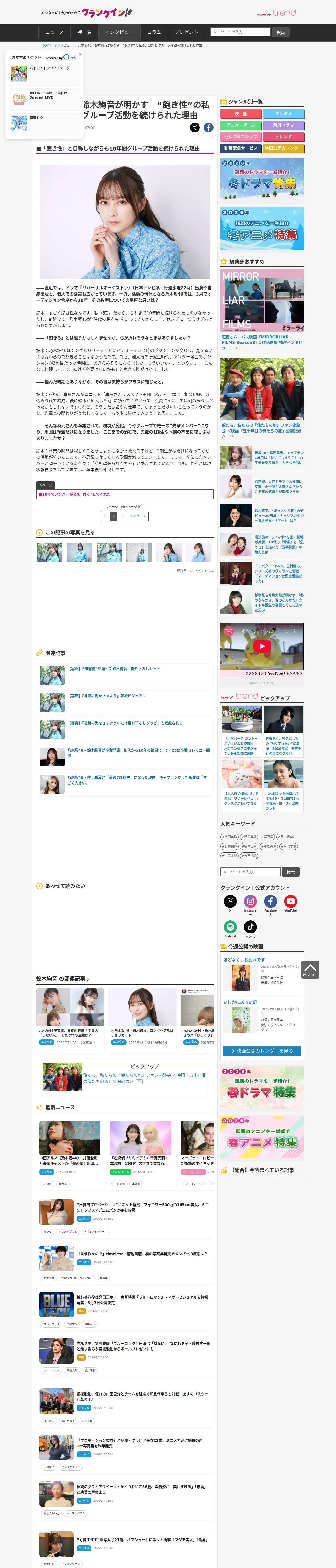336x1568 pixels.
Task: Open related link 『辞書愛』を語った鈴木絢音 撮り下ろしカット
Action: point(114,668)
